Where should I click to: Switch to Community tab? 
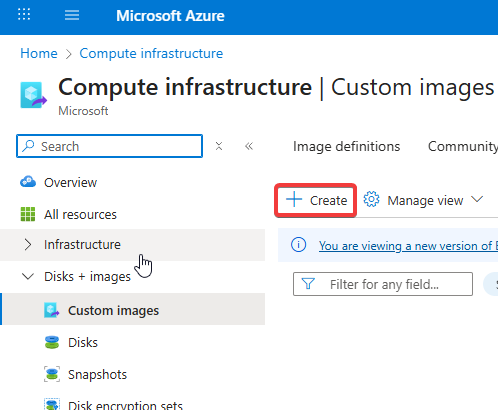463,146
